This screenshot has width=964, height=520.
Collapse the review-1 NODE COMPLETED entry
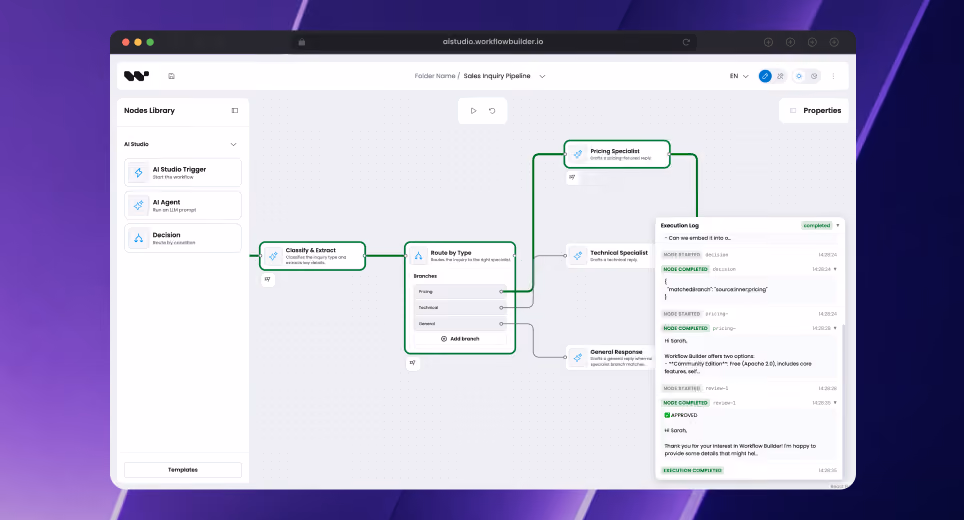(835, 403)
